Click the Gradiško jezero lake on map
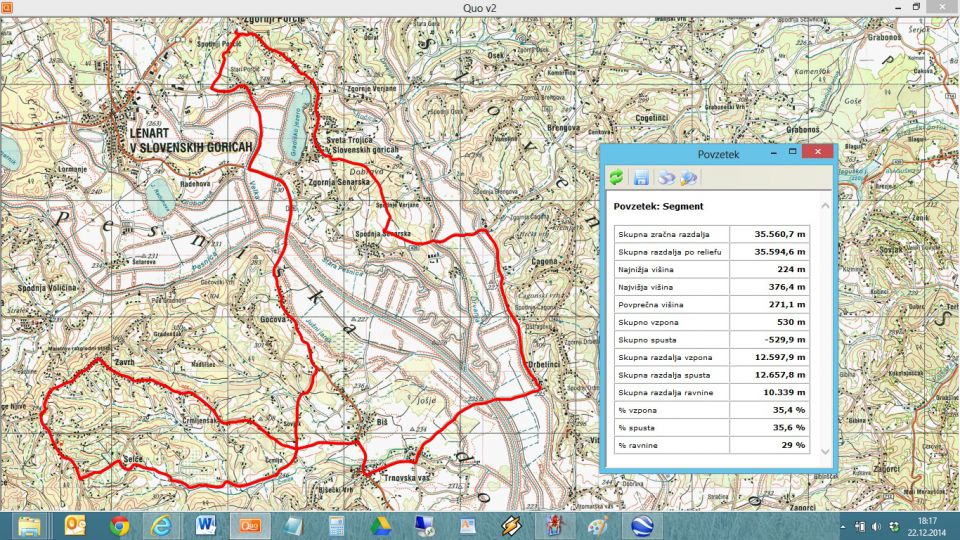The width and height of the screenshot is (960, 540). pyautogui.click(x=296, y=124)
